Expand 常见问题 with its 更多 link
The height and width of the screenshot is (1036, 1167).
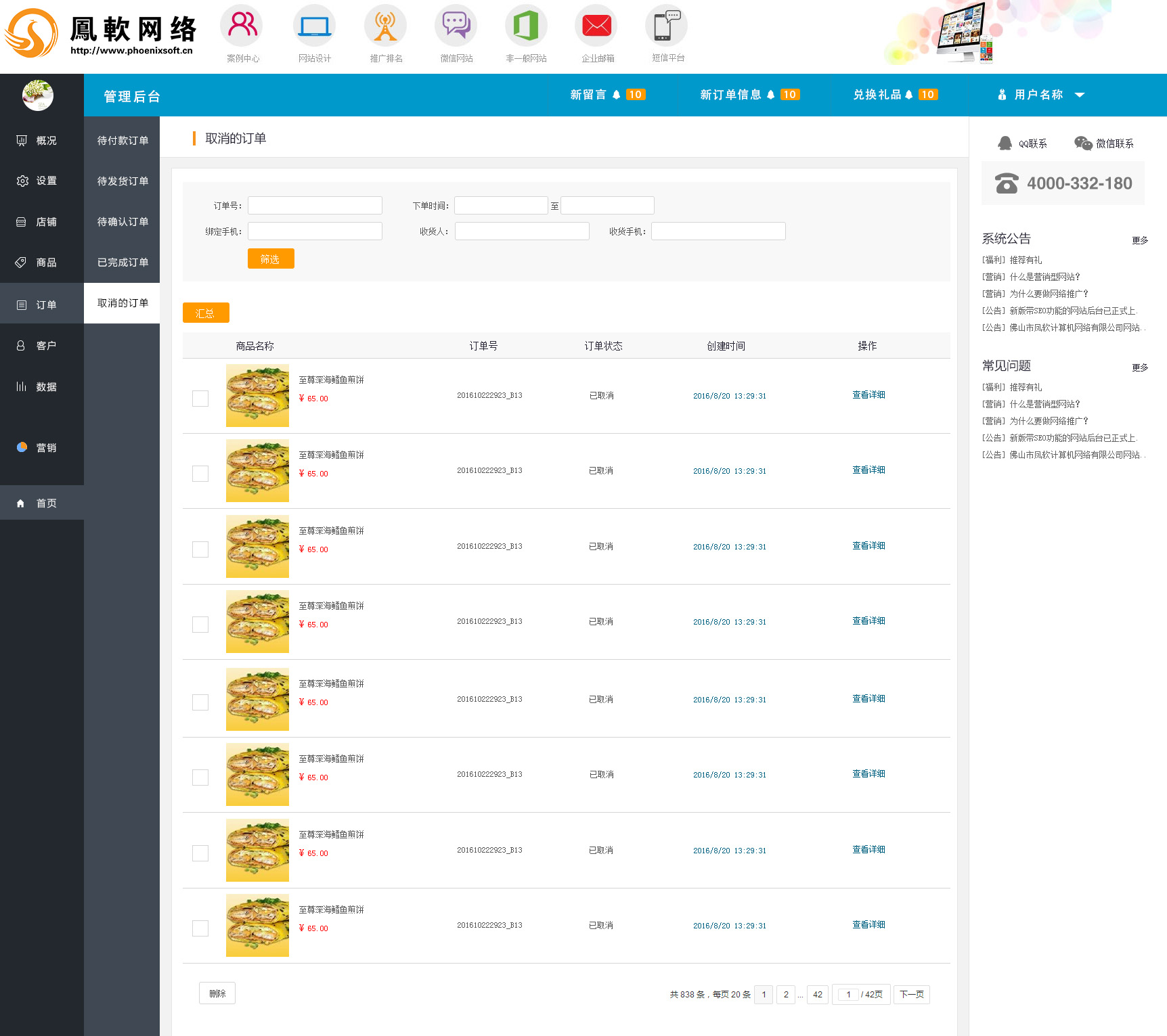1139,367
